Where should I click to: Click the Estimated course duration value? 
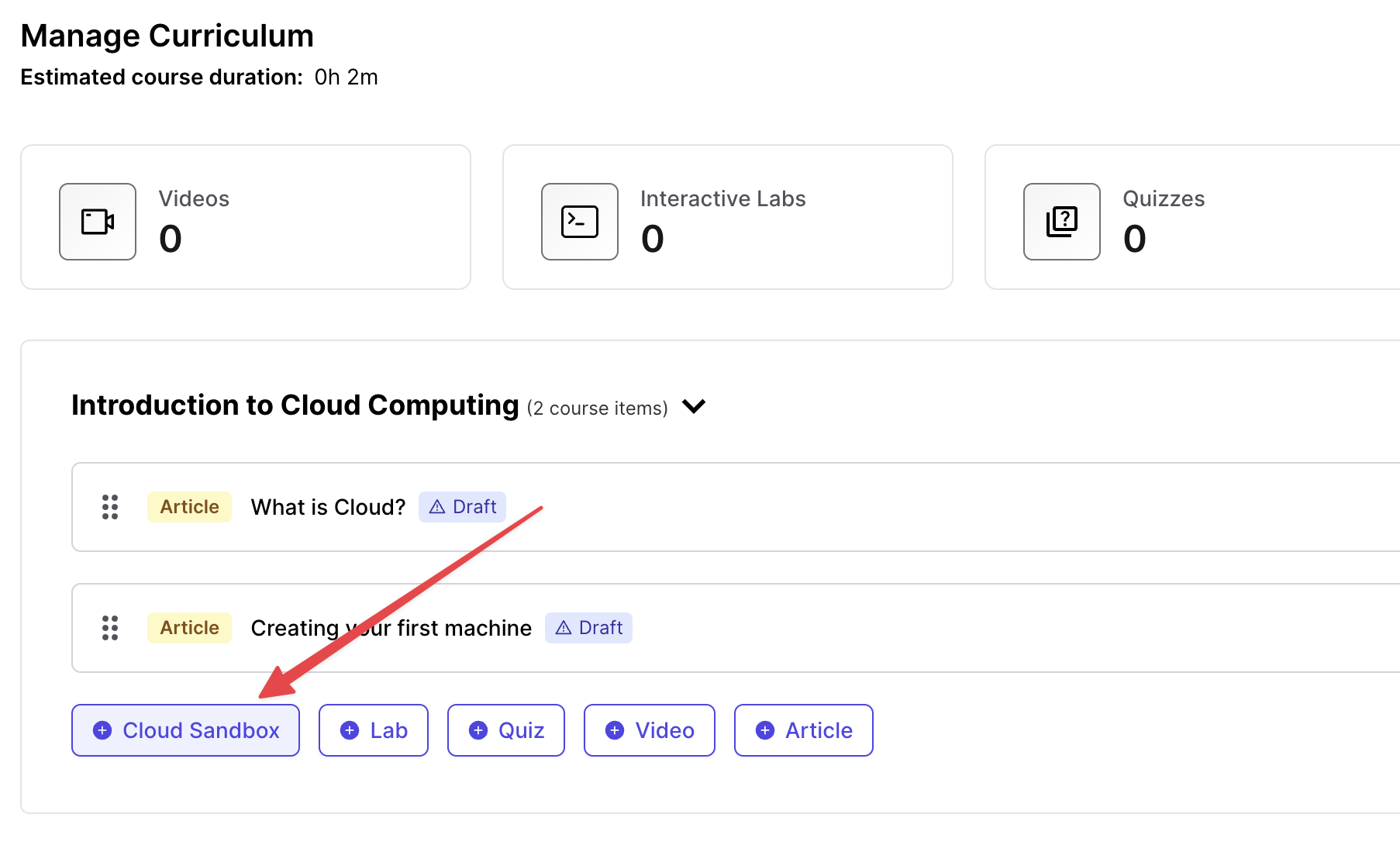346,78
